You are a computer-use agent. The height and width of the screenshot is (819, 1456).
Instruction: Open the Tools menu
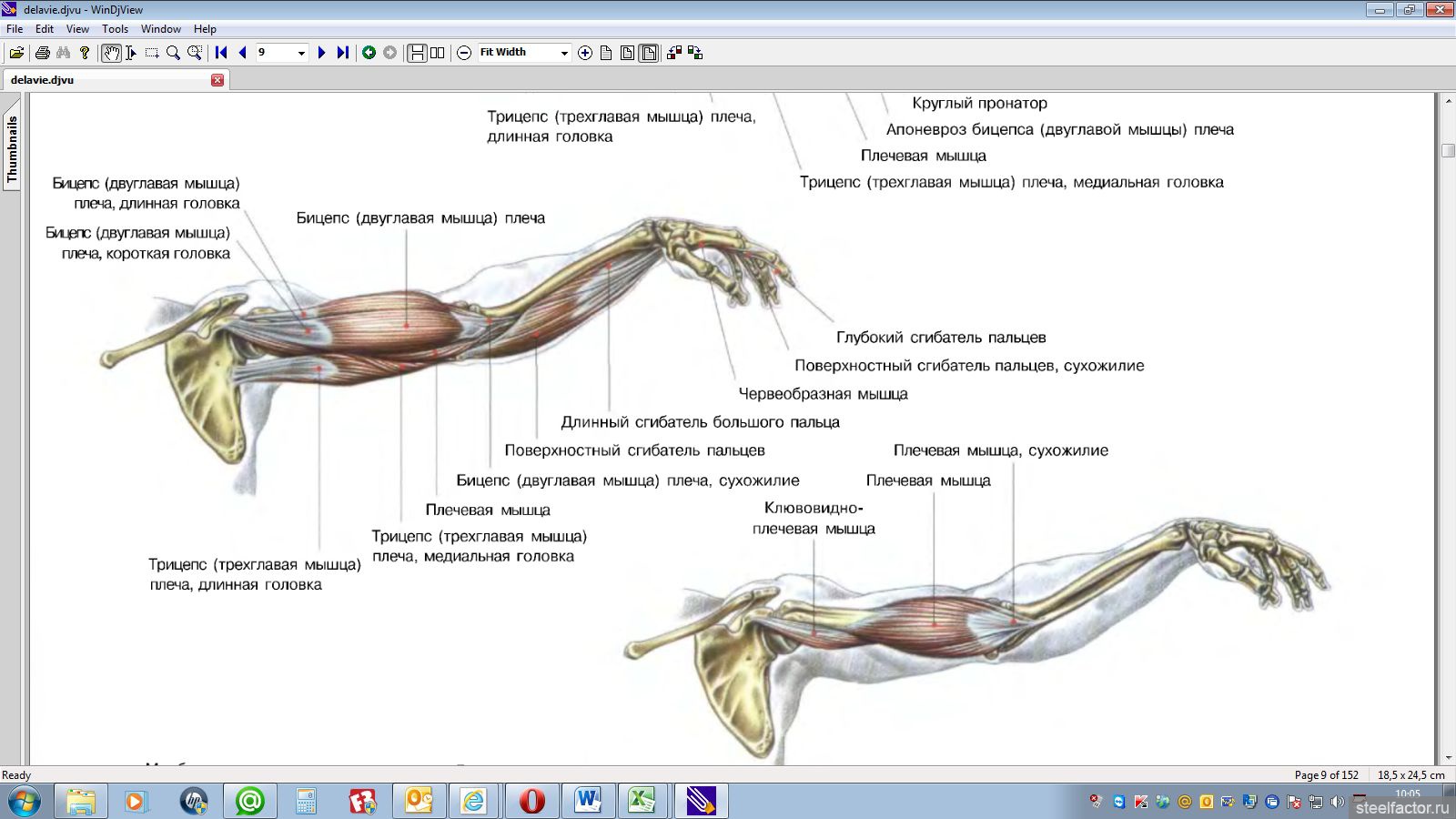coord(115,29)
